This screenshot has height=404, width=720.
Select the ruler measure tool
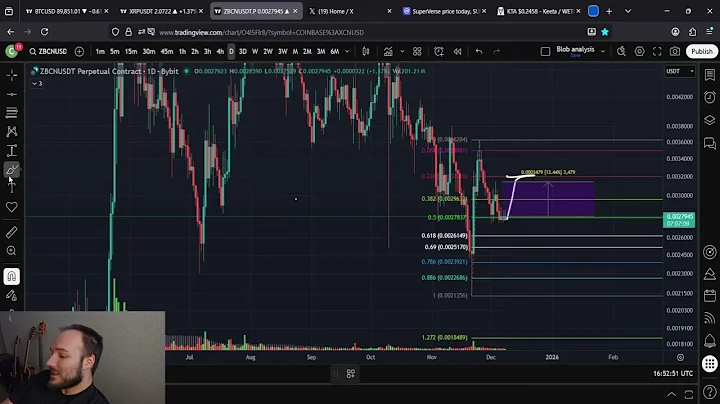12,232
